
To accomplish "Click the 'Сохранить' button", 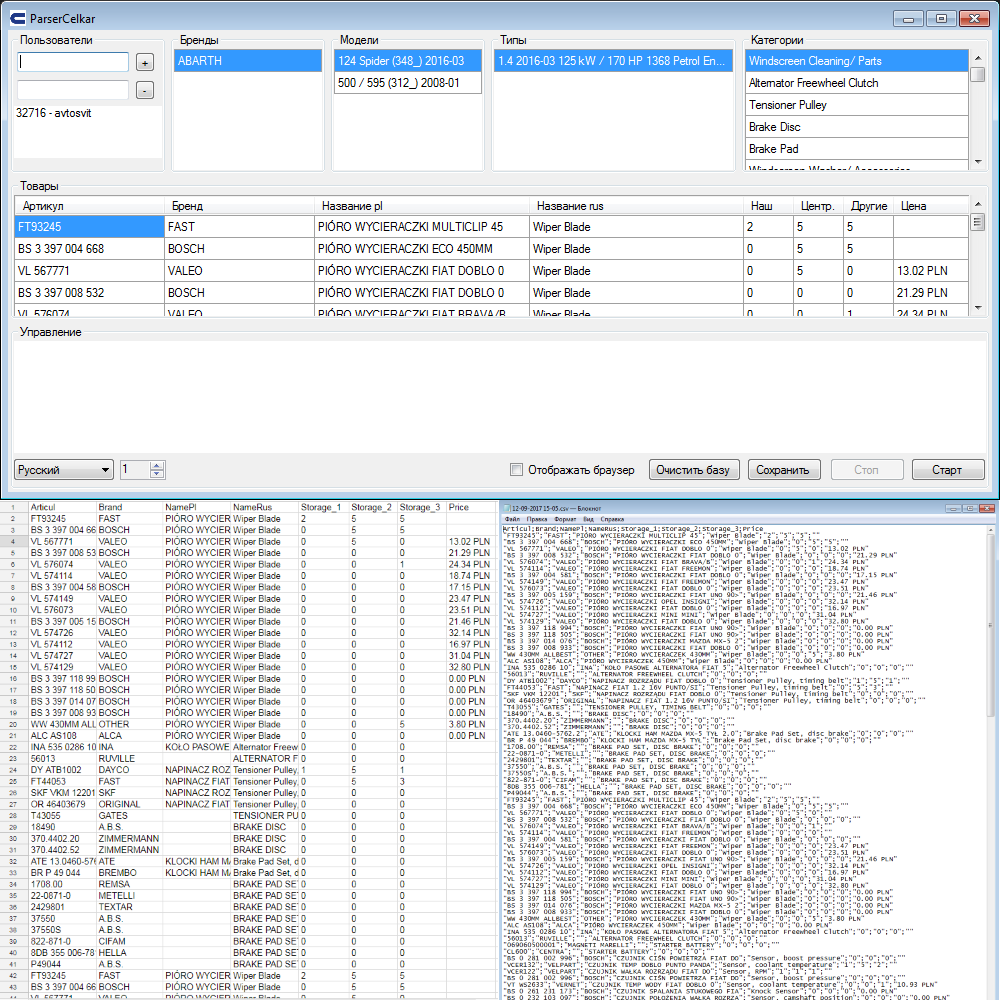I will coord(783,470).
